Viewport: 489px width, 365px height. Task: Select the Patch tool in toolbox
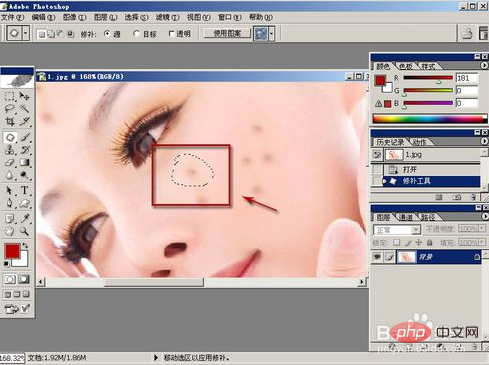[x=10, y=137]
